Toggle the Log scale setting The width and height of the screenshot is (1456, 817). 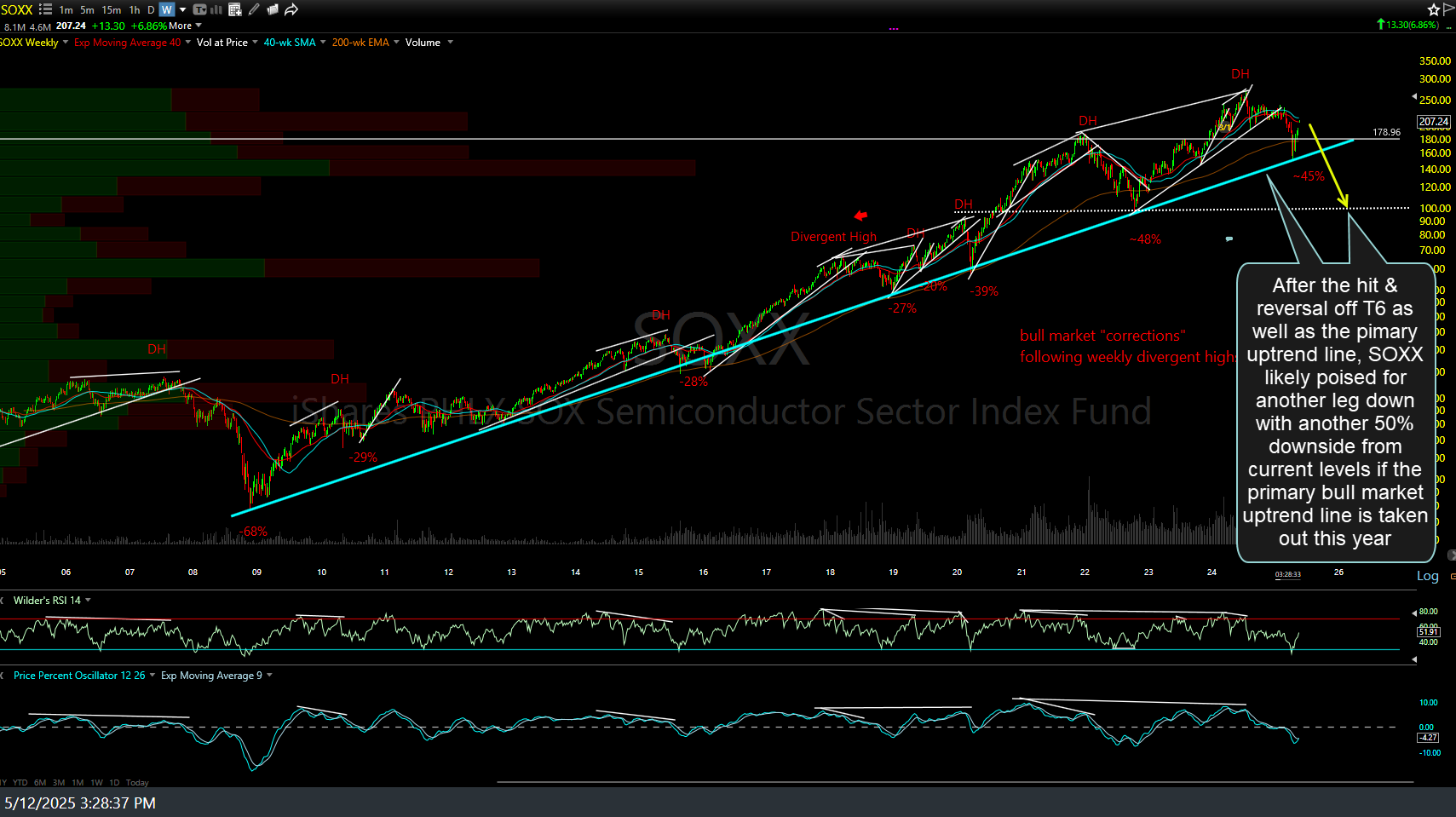1427,576
